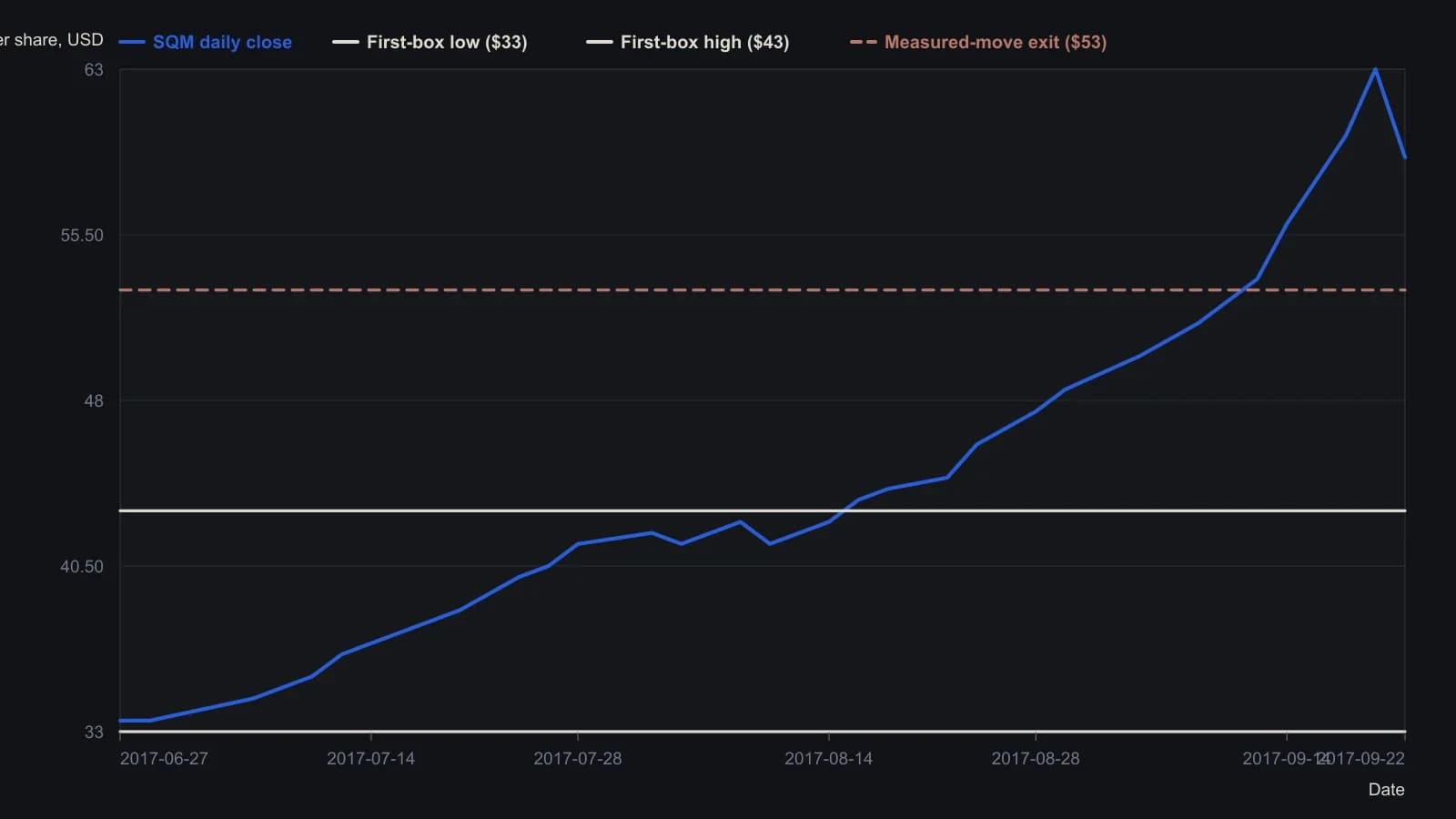This screenshot has width=1456, height=819.
Task: Select the 2017-06-27 x-axis date label
Action: pyautogui.click(x=164, y=759)
